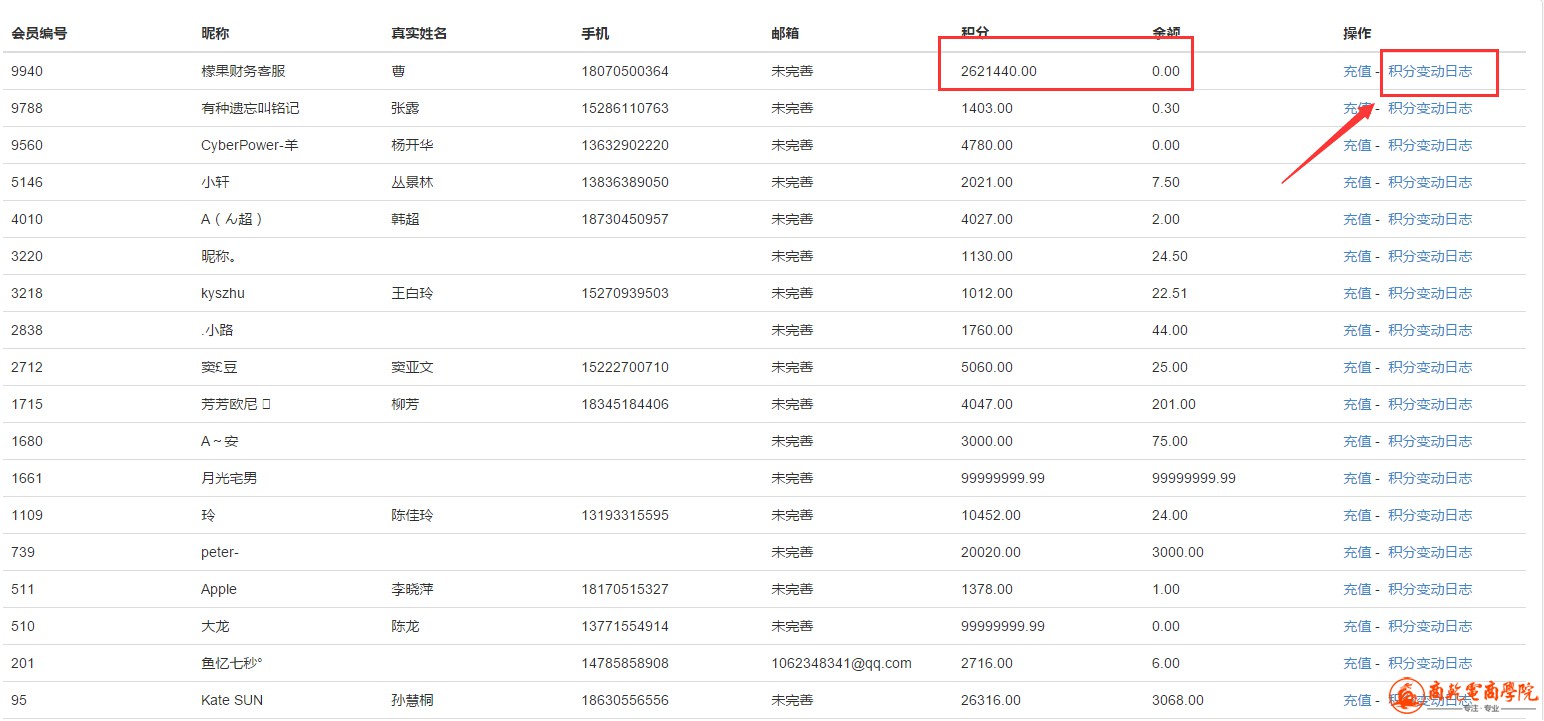Open 积分变动日志 for member 2838

click(1430, 330)
